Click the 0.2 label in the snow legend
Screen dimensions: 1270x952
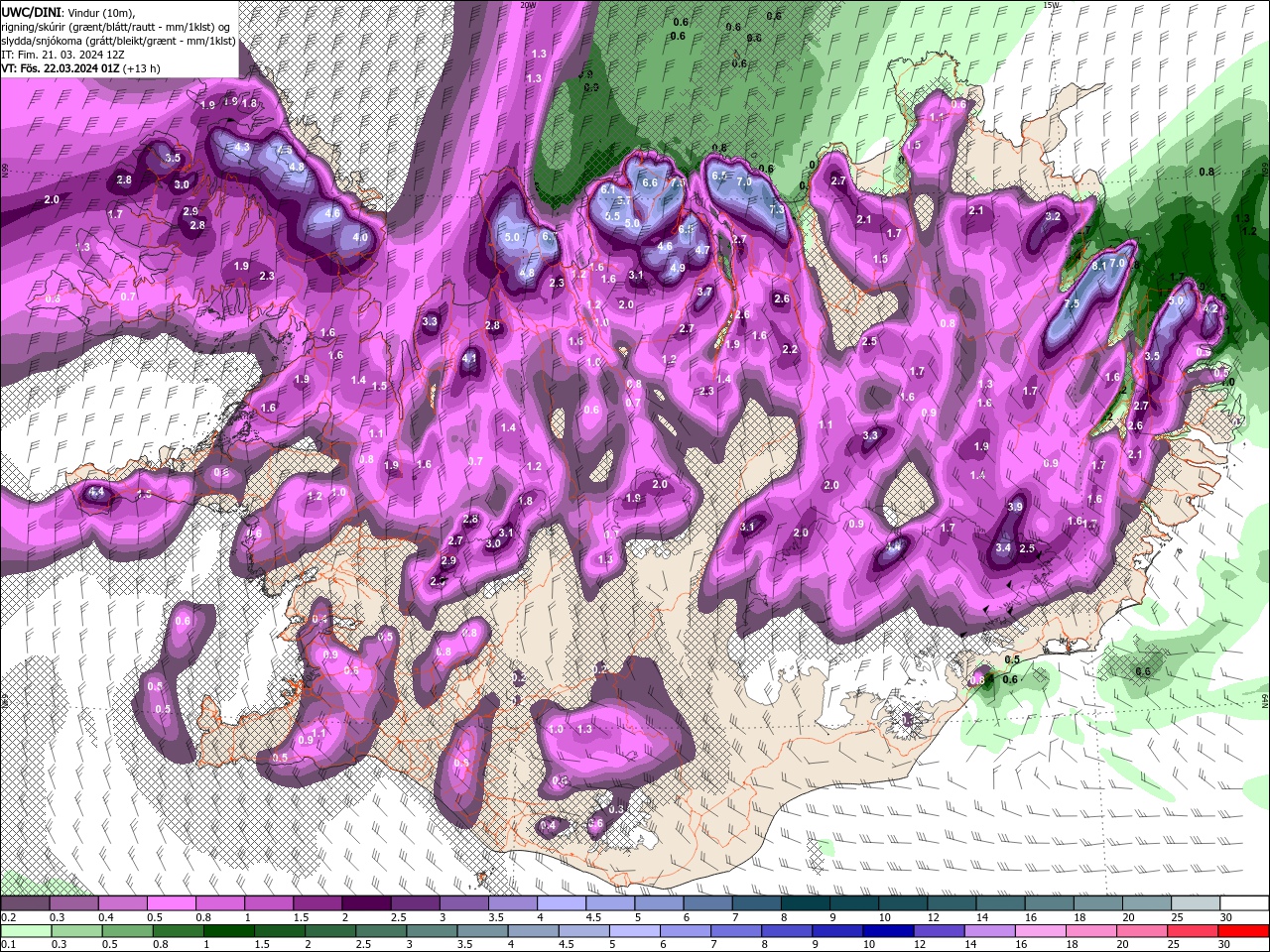(x=9, y=917)
